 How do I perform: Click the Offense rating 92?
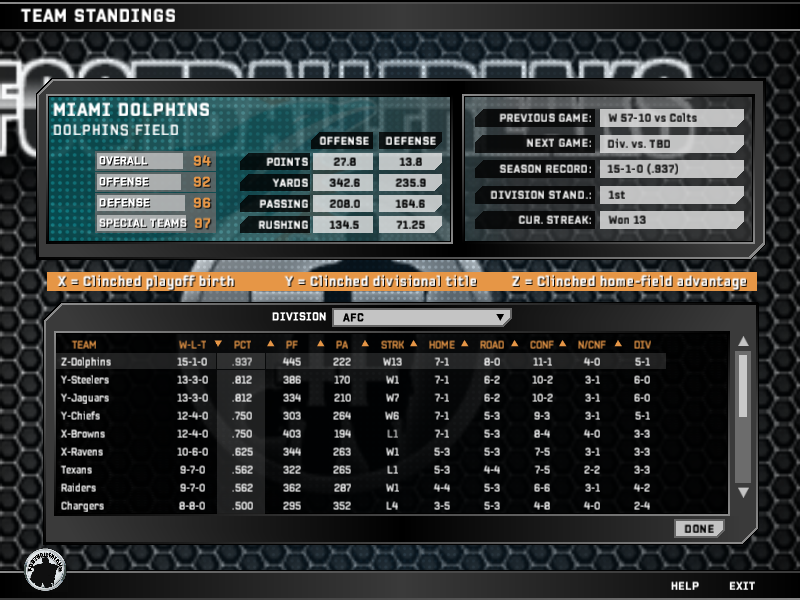click(202, 182)
